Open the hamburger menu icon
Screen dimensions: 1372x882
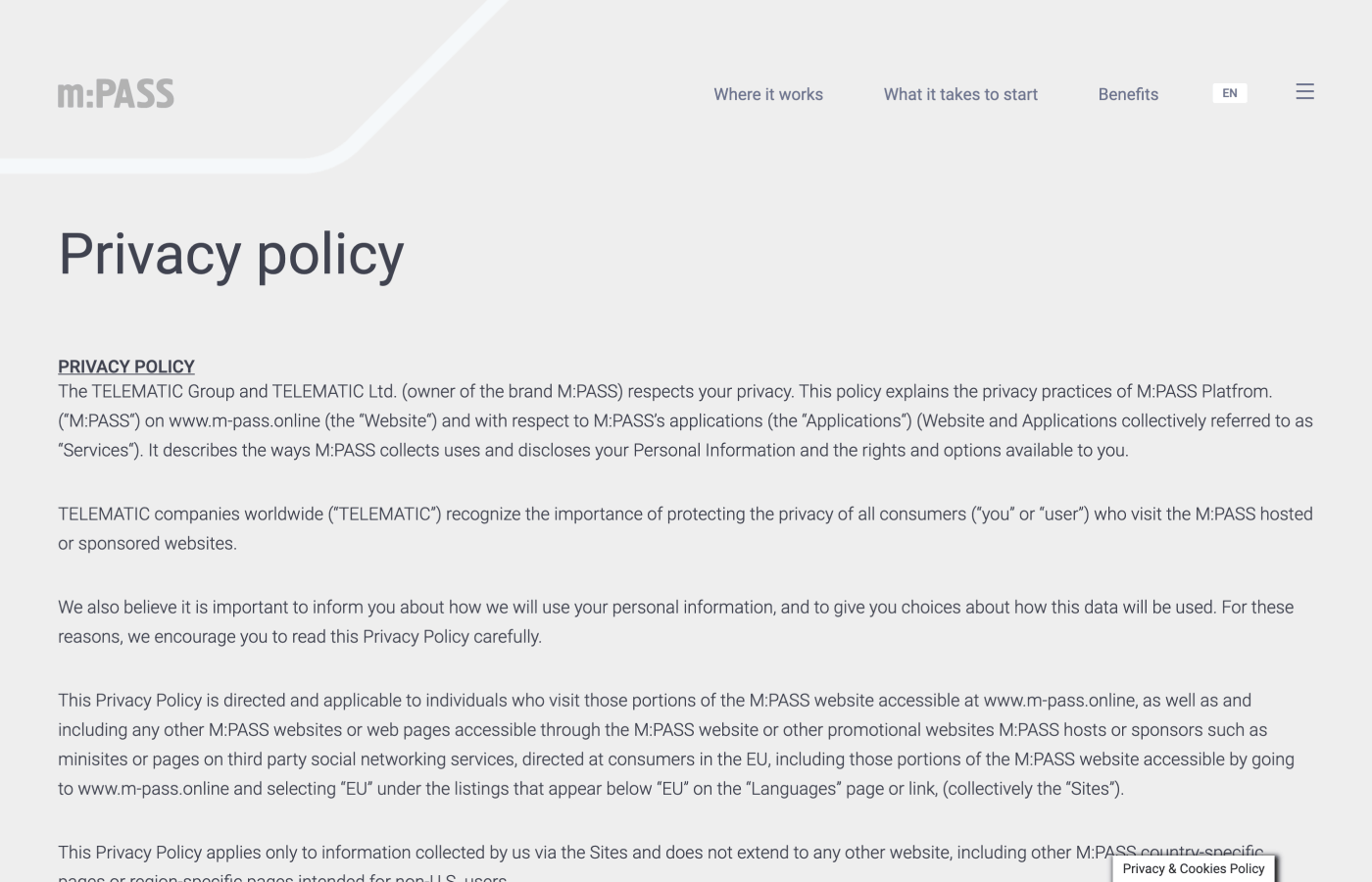[1304, 92]
